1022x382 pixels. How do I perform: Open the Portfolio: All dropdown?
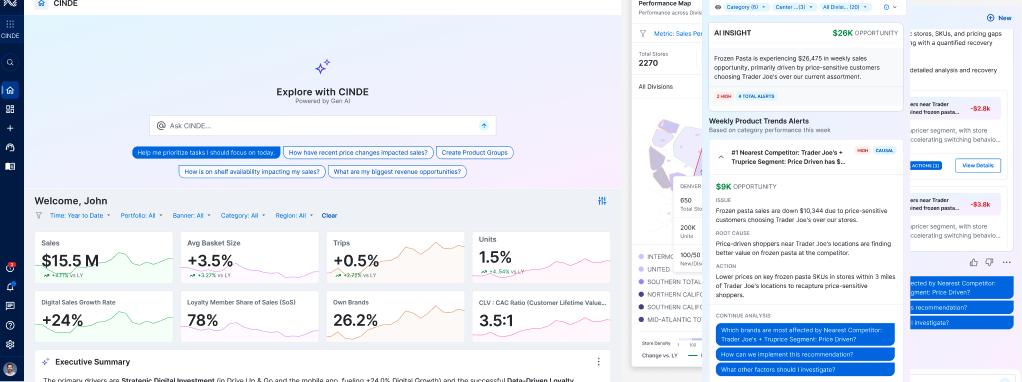click(x=141, y=215)
